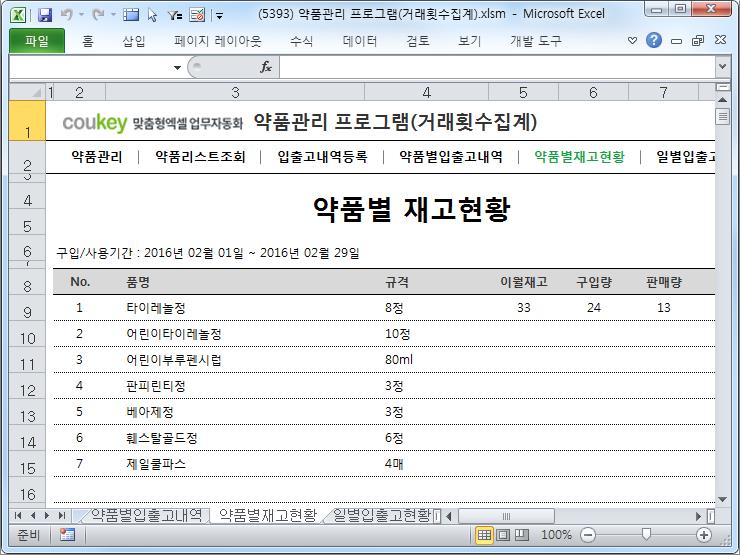This screenshot has width=740, height=555.
Task: Go to next sheet tab arrow
Action: click(46, 515)
